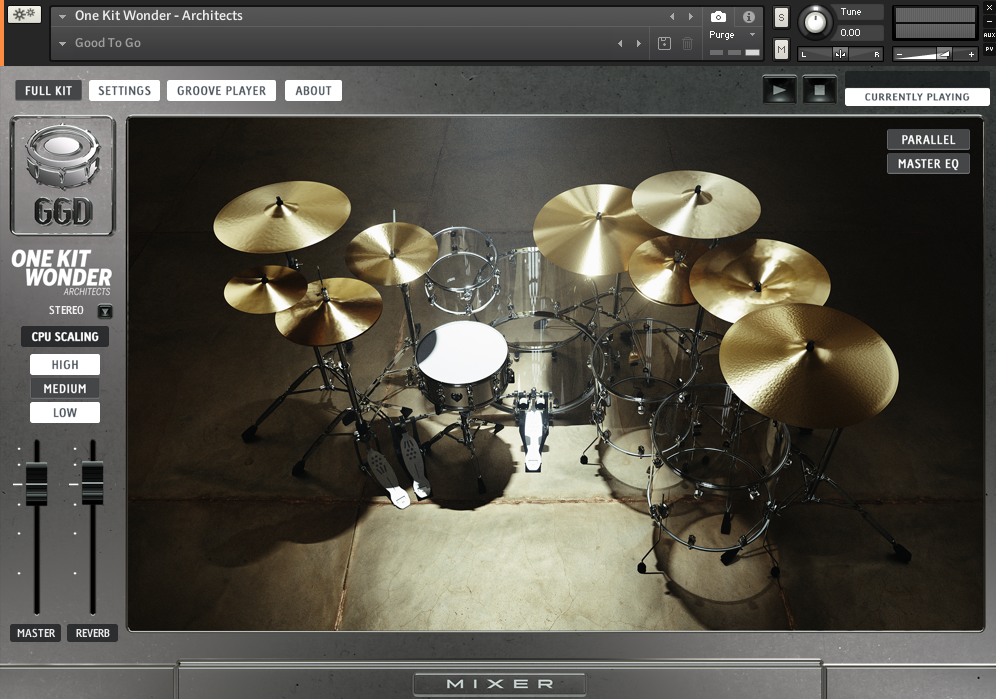Viewport: 996px width, 699px height.
Task: Click the output volume slider
Action: [x=934, y=54]
